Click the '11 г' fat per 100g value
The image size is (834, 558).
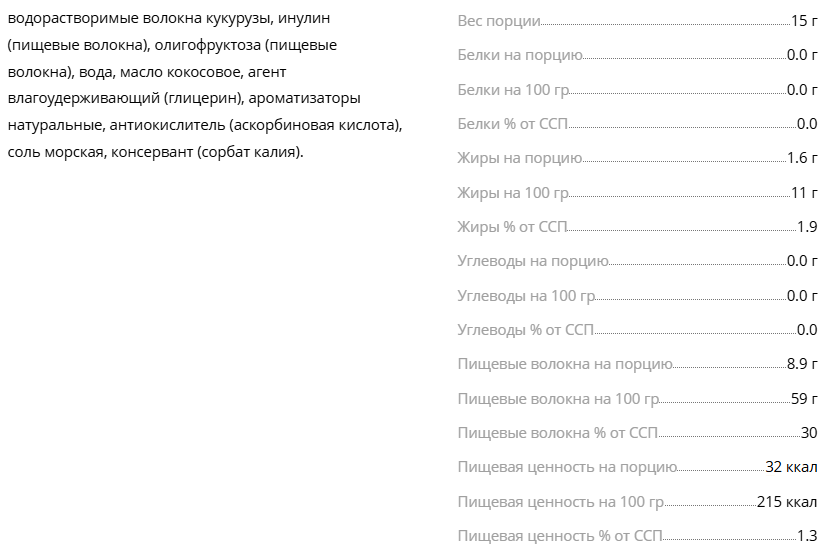pyautogui.click(x=804, y=193)
